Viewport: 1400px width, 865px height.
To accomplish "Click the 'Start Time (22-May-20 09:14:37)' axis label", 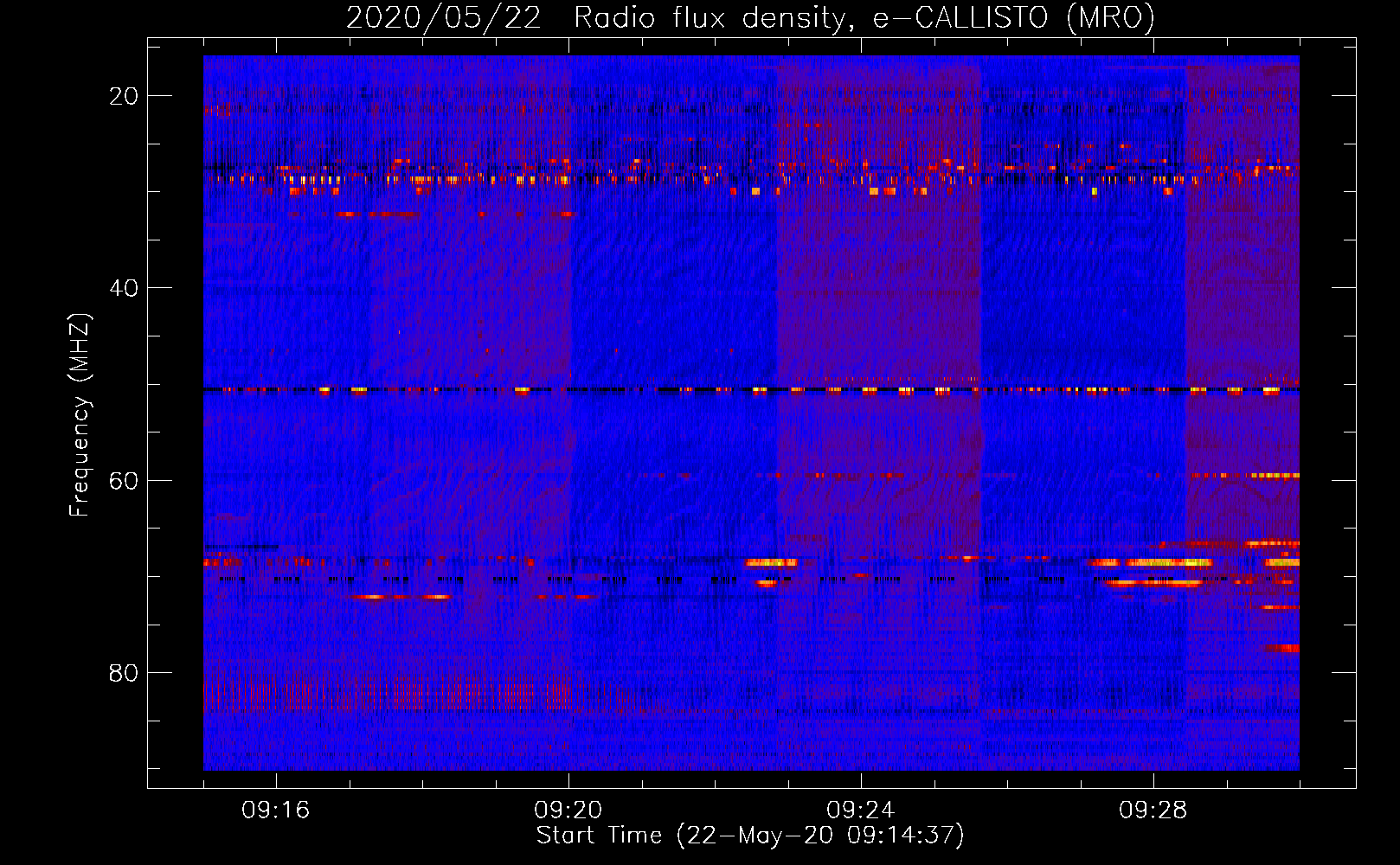I will 750,836.
